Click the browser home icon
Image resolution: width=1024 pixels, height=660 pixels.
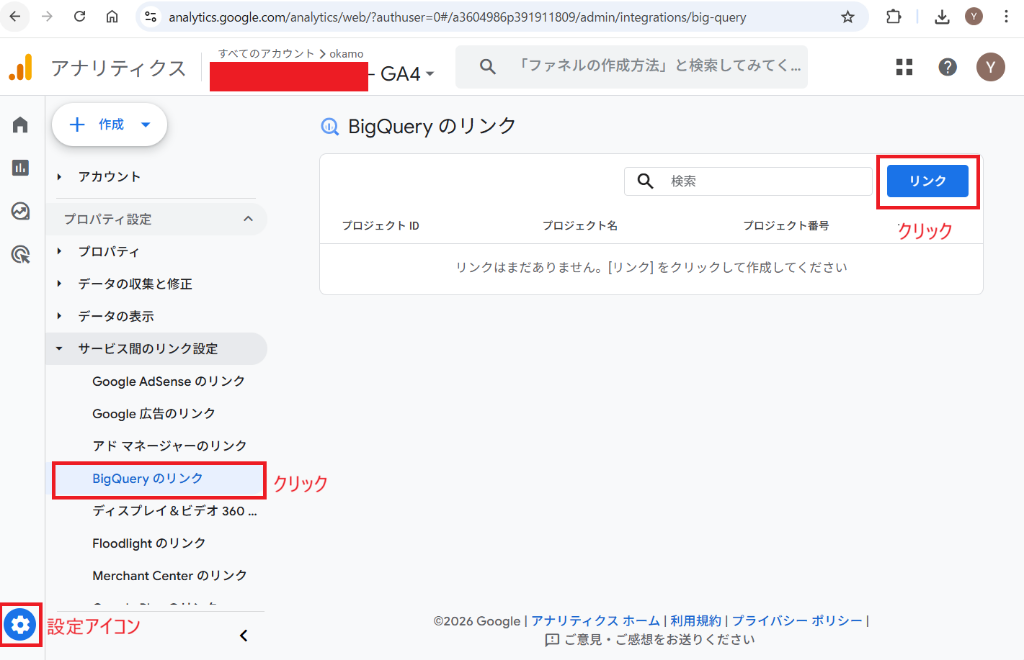(112, 17)
